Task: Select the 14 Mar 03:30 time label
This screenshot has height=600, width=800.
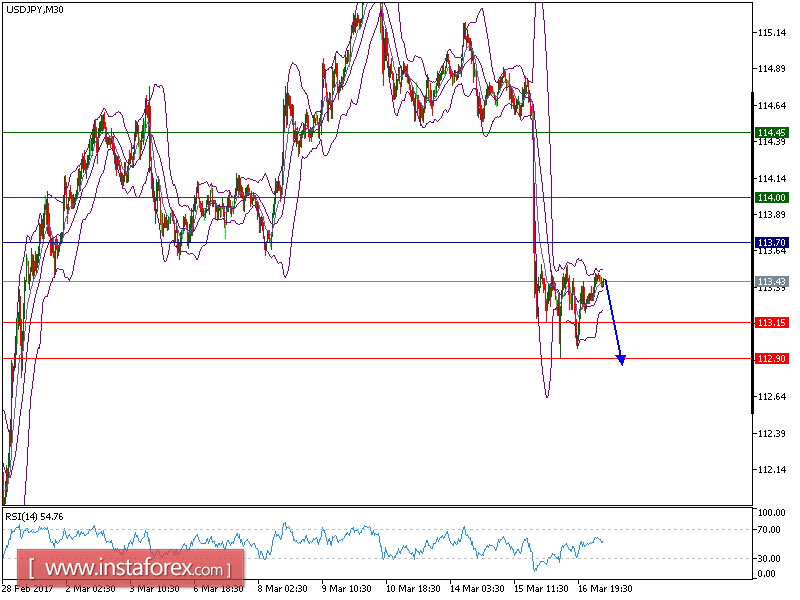Action: click(477, 589)
